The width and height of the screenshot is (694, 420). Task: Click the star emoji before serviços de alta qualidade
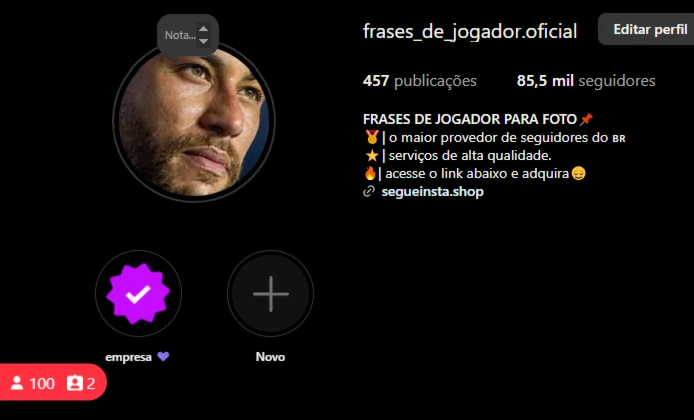[x=371, y=155]
